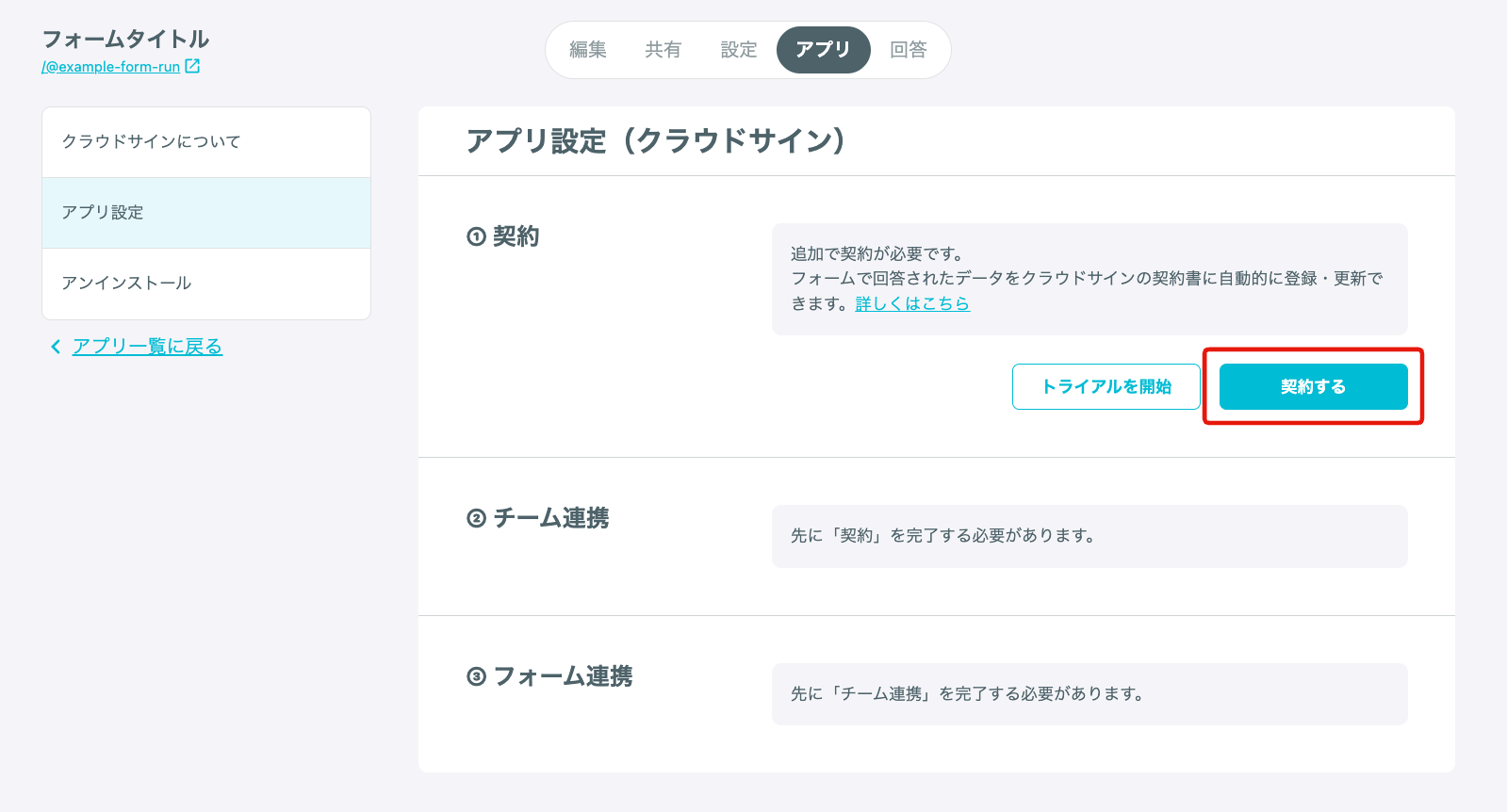Screen dimensions: 1507x812
Task: Click the 追加で契約が必要です text
Action: tap(876, 254)
